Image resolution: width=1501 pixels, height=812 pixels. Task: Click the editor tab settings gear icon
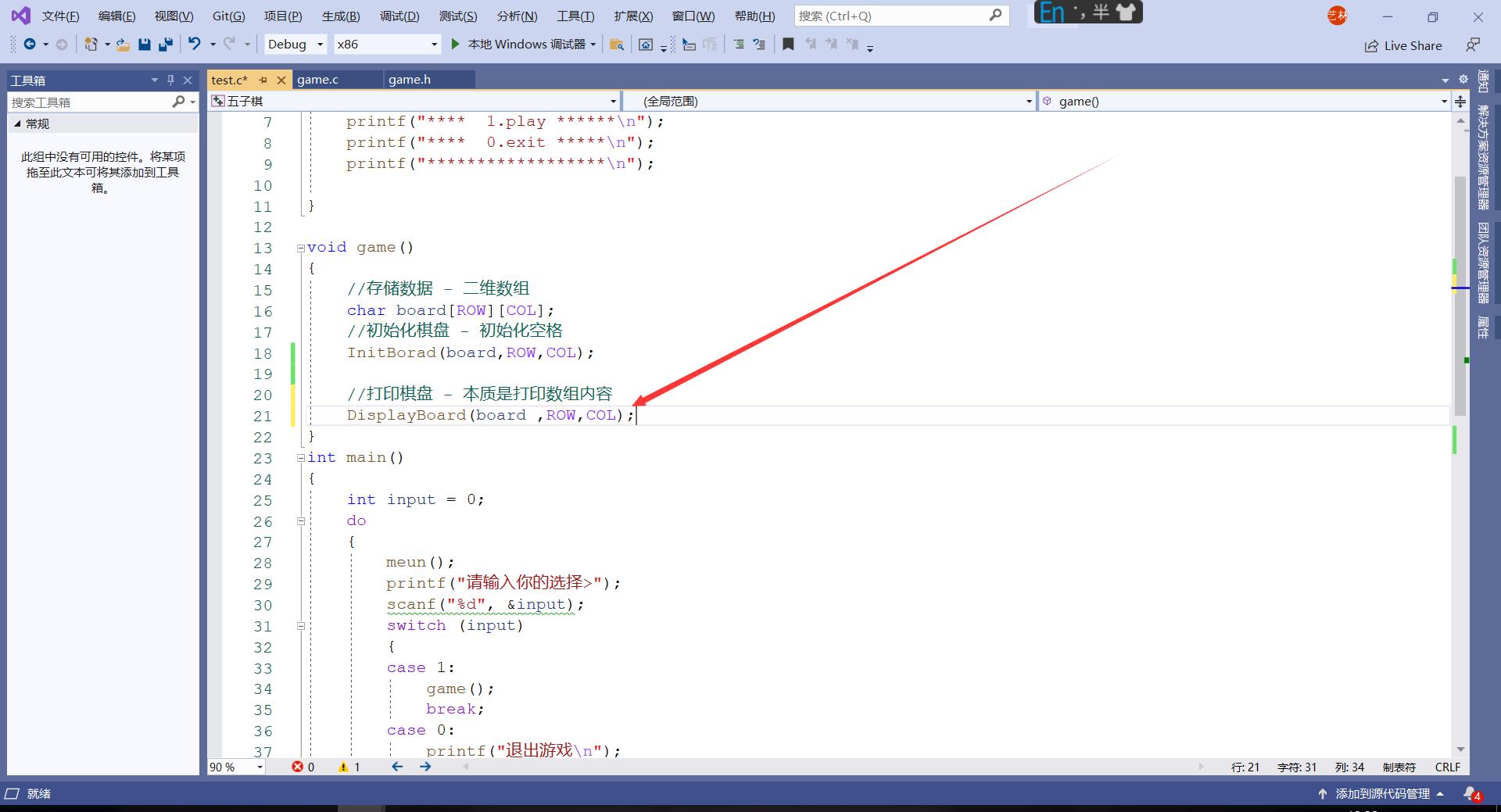click(x=1463, y=80)
